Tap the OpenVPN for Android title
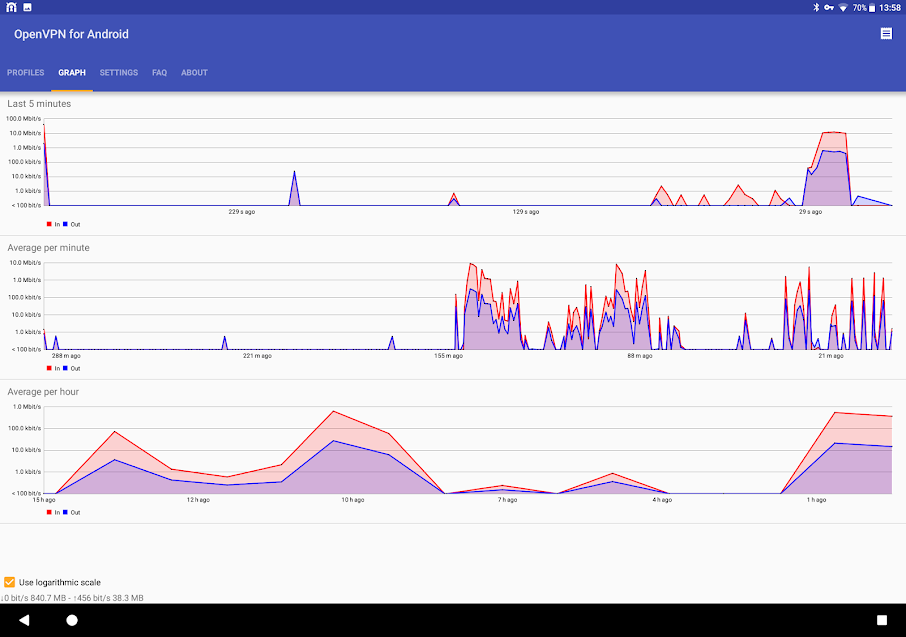Viewport: 906px width, 637px height. (71, 34)
